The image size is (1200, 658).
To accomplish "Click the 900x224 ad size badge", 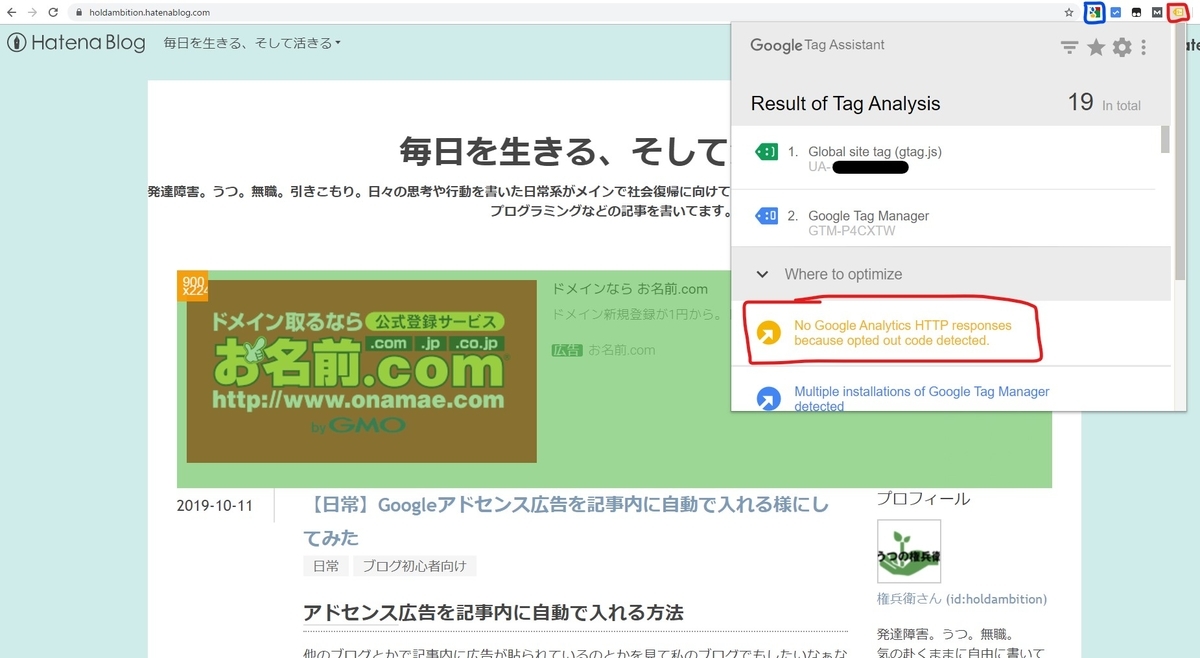I will (192, 286).
